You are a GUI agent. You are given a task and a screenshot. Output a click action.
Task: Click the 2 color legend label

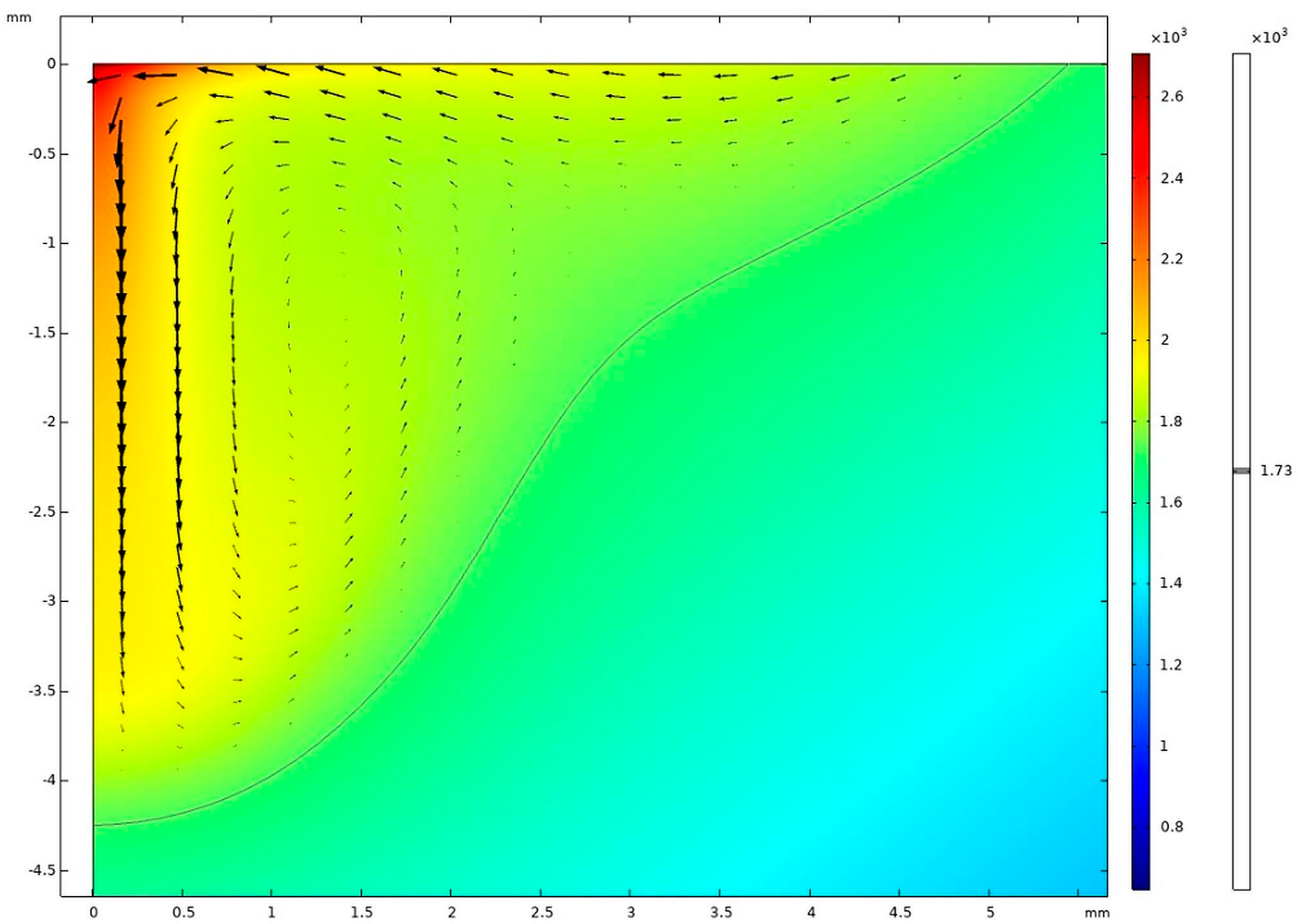click(x=1165, y=339)
